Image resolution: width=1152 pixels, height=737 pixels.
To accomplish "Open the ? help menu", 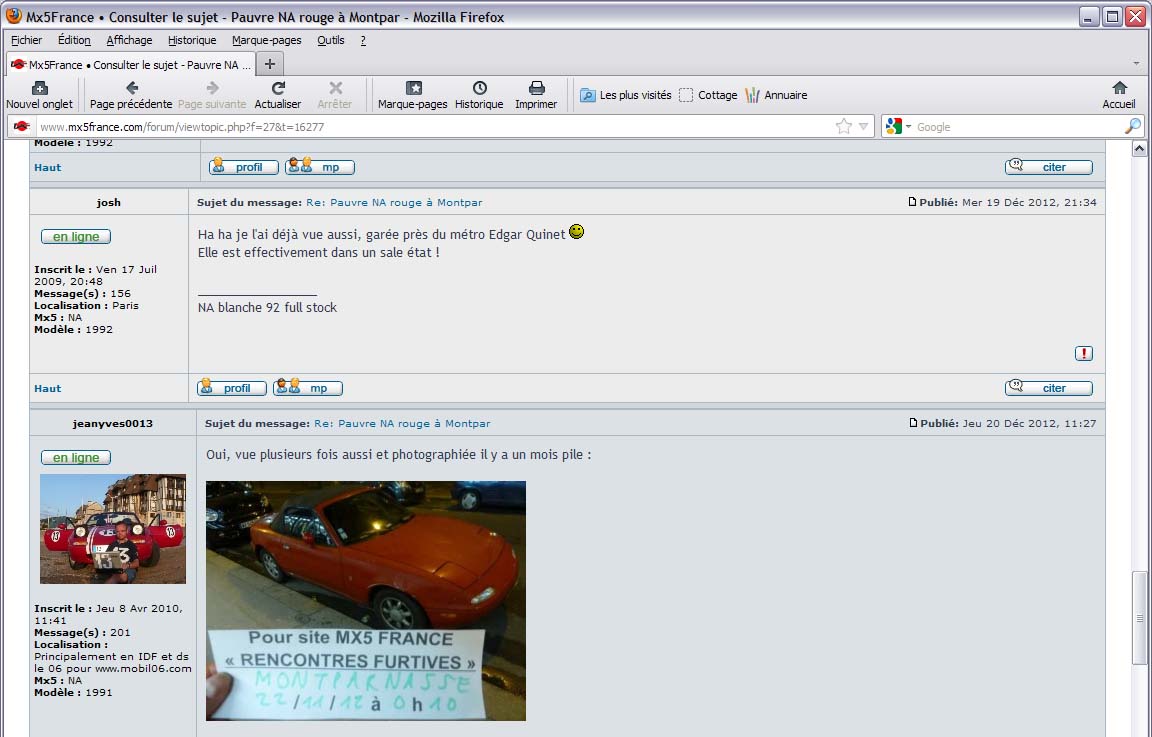I will pos(363,40).
